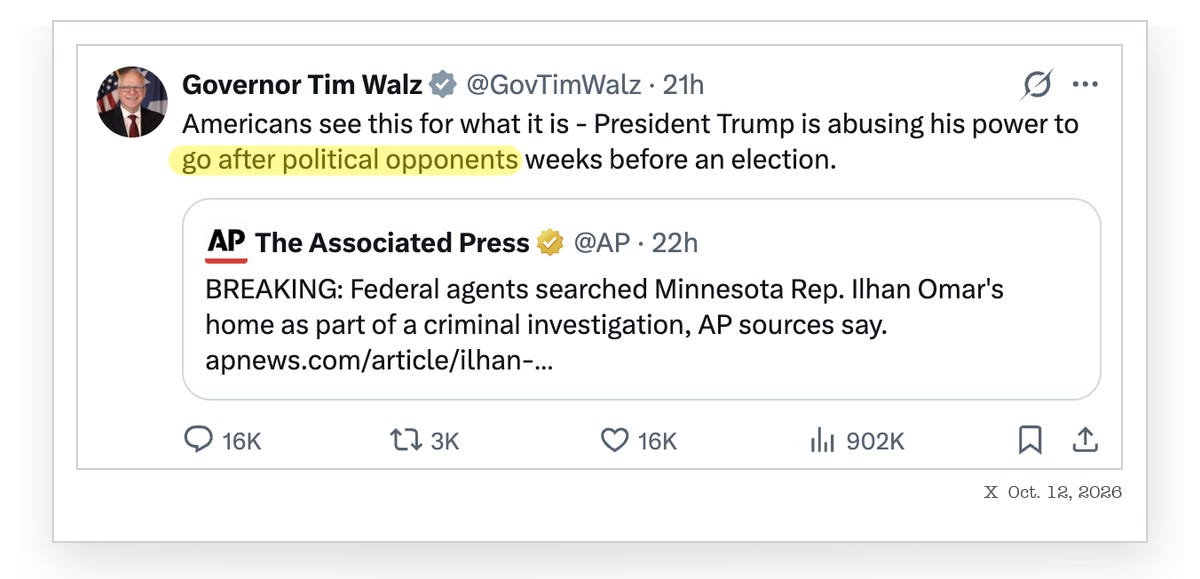
Task: Click the 22h quoted tweet timestamp
Action: pos(675,242)
